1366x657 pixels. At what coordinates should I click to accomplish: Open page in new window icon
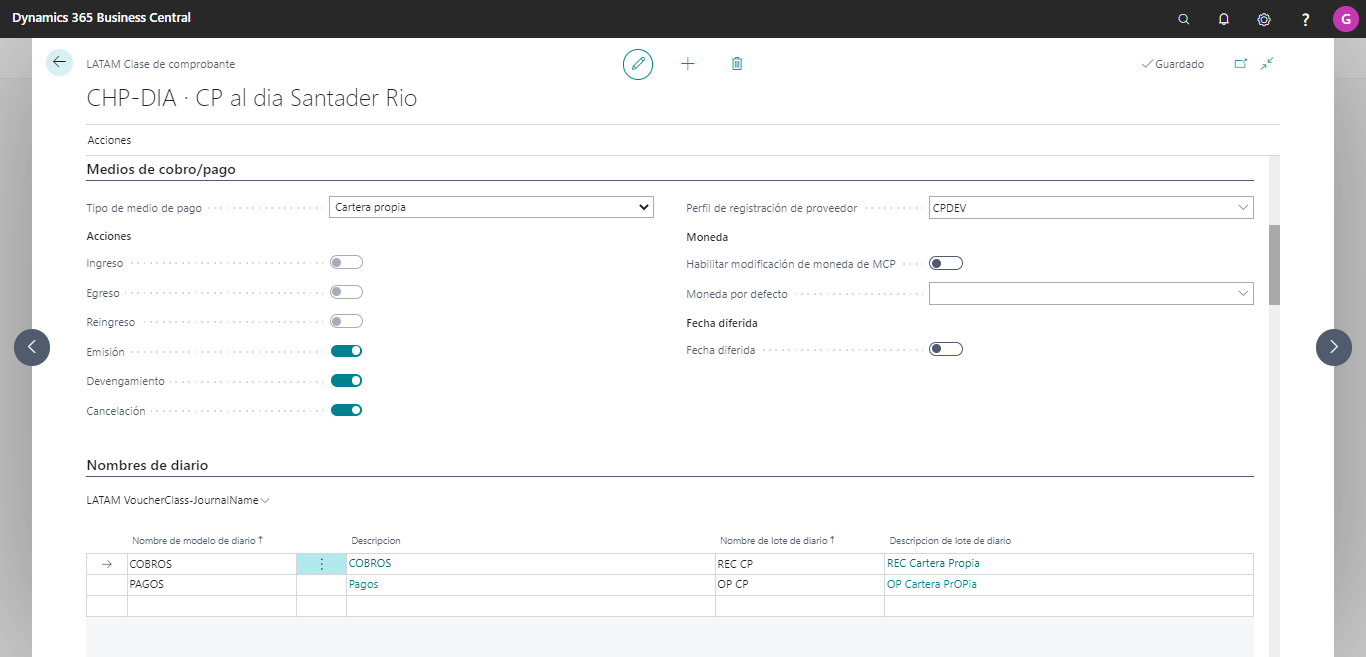point(1241,64)
